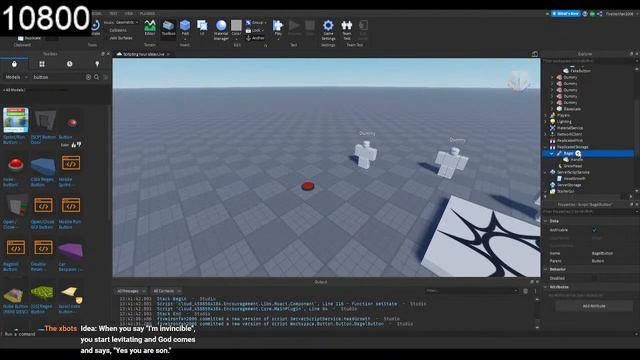
Task: Toggle the Disabled checkbox in Properties
Action: coord(594,278)
